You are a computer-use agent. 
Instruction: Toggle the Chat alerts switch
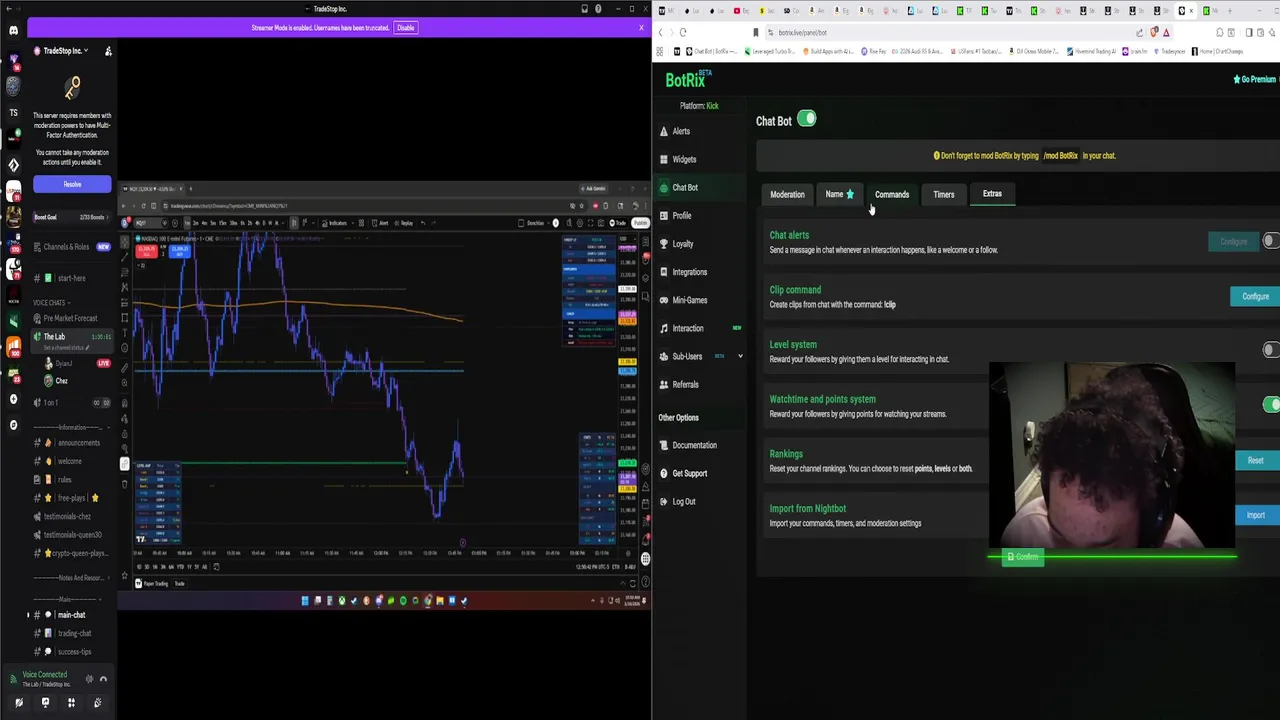coord(1270,241)
